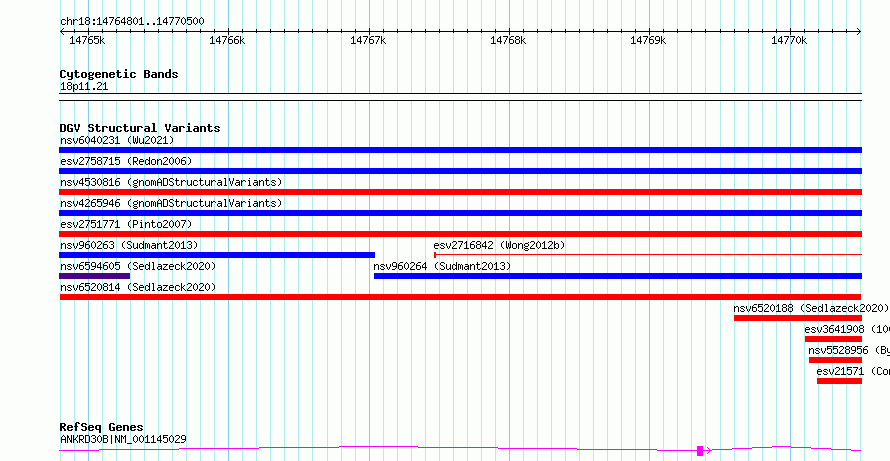Click the nsv6520814 (Sedlazeck2020) label

pos(138,287)
